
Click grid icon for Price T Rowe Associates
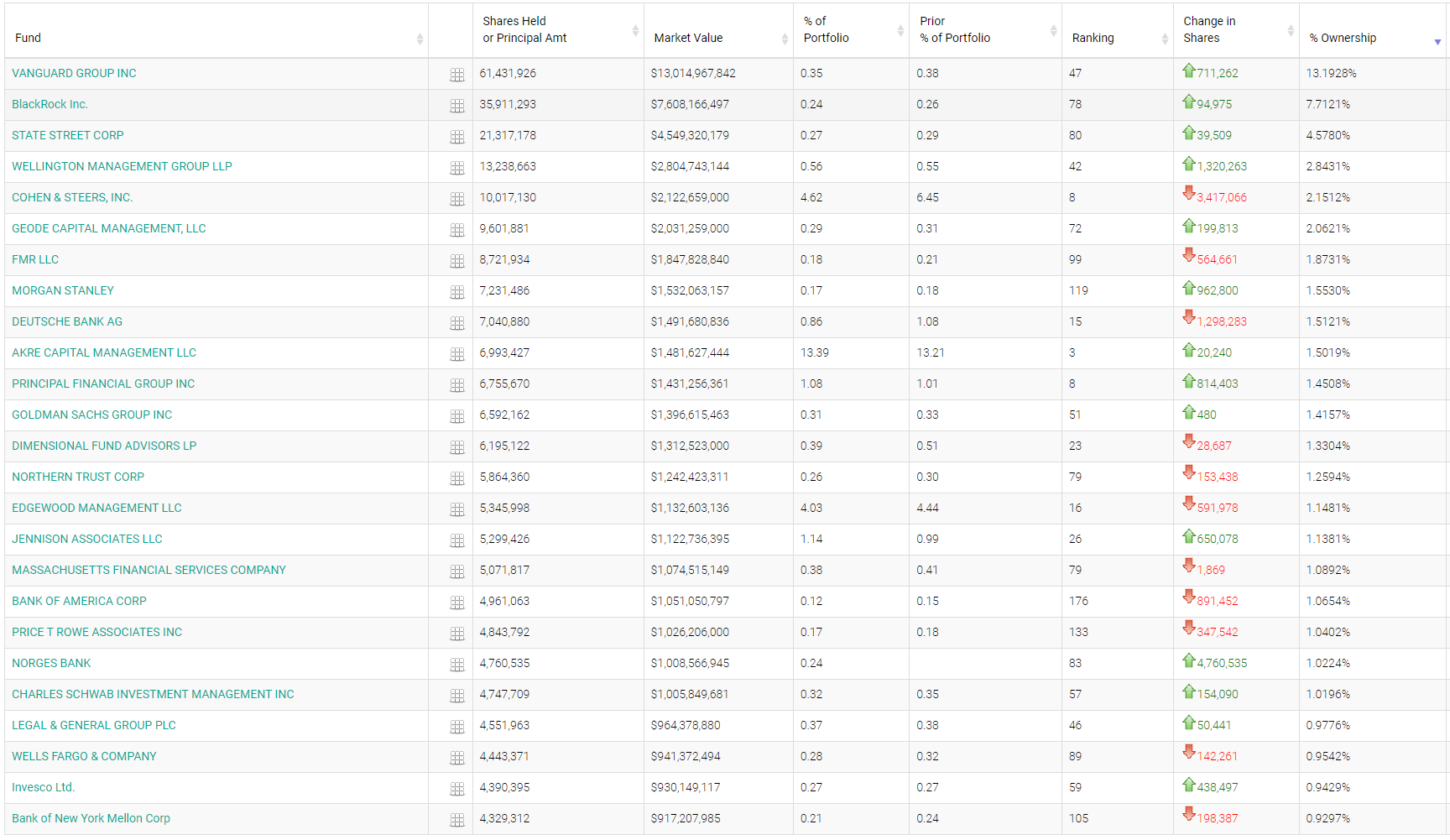coord(457,634)
